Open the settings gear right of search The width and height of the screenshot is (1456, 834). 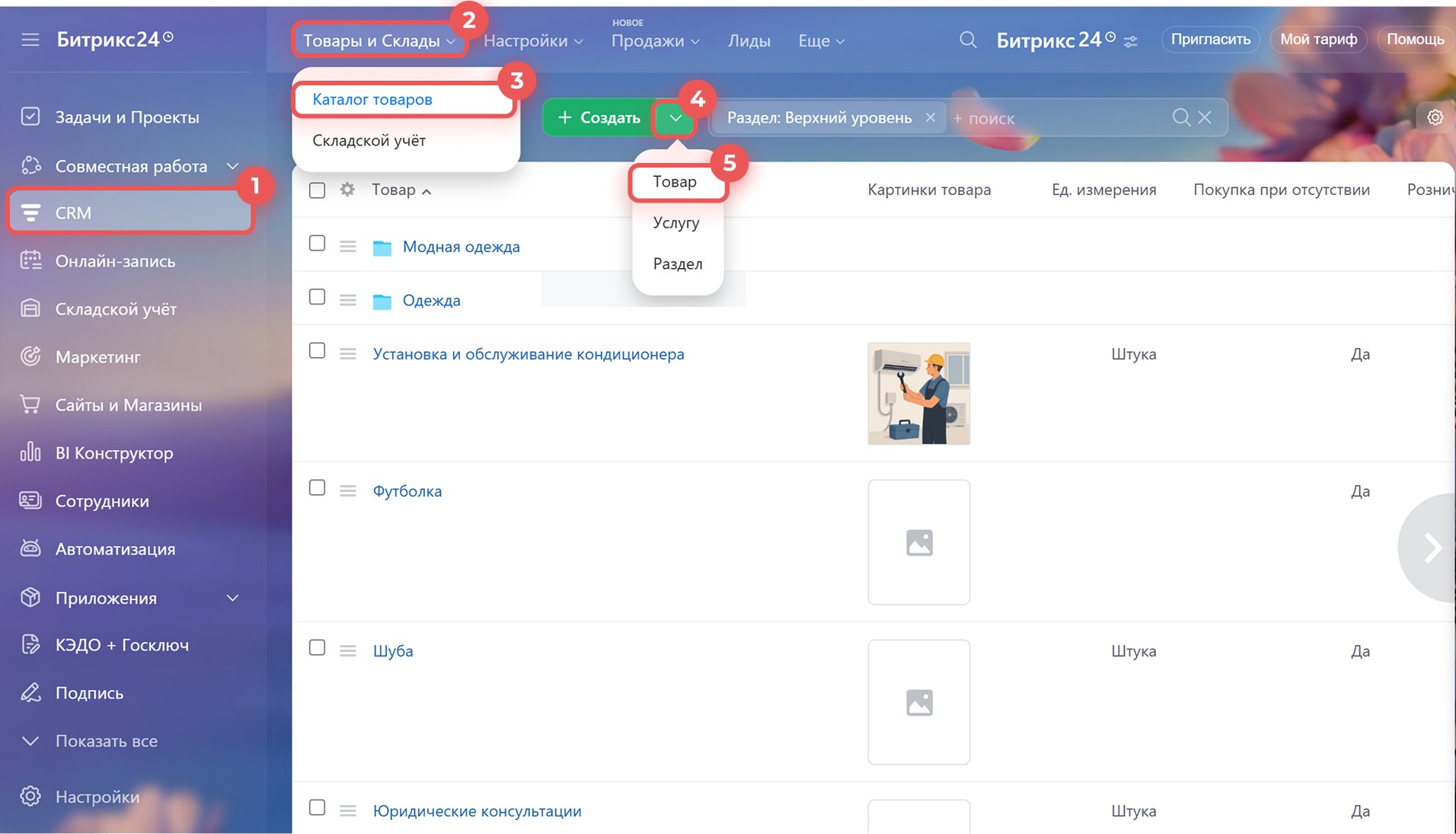[1435, 117]
